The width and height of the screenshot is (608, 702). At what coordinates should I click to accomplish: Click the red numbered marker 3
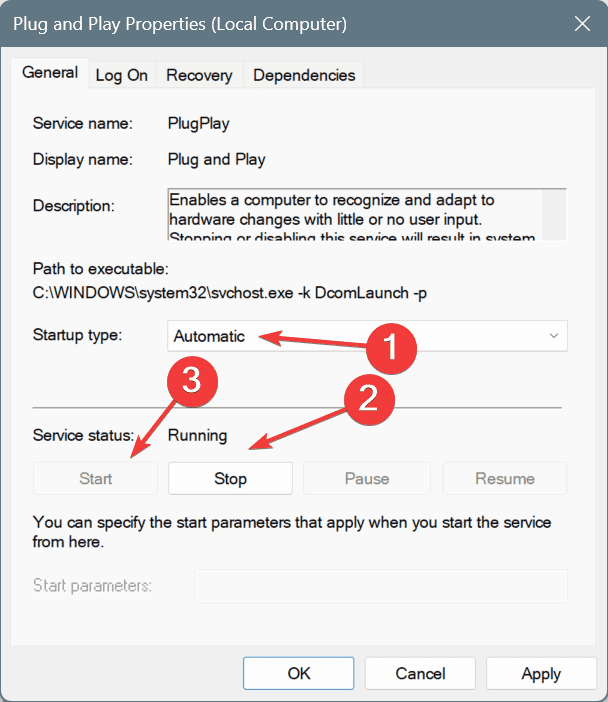click(x=193, y=381)
